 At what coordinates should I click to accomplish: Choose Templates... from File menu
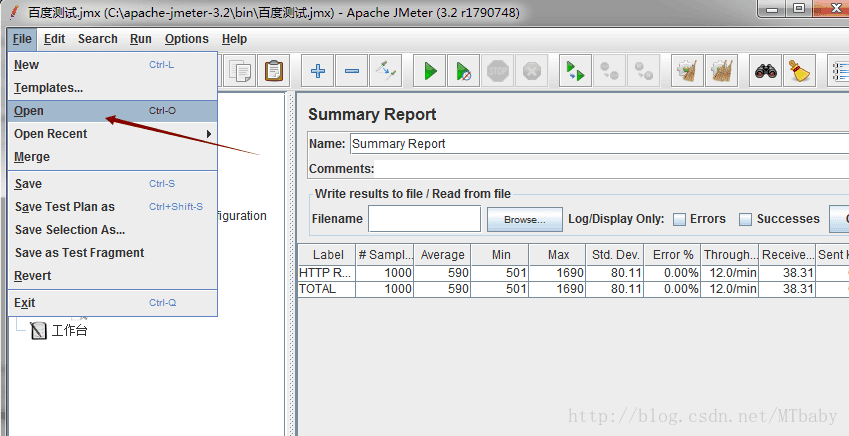113,88
